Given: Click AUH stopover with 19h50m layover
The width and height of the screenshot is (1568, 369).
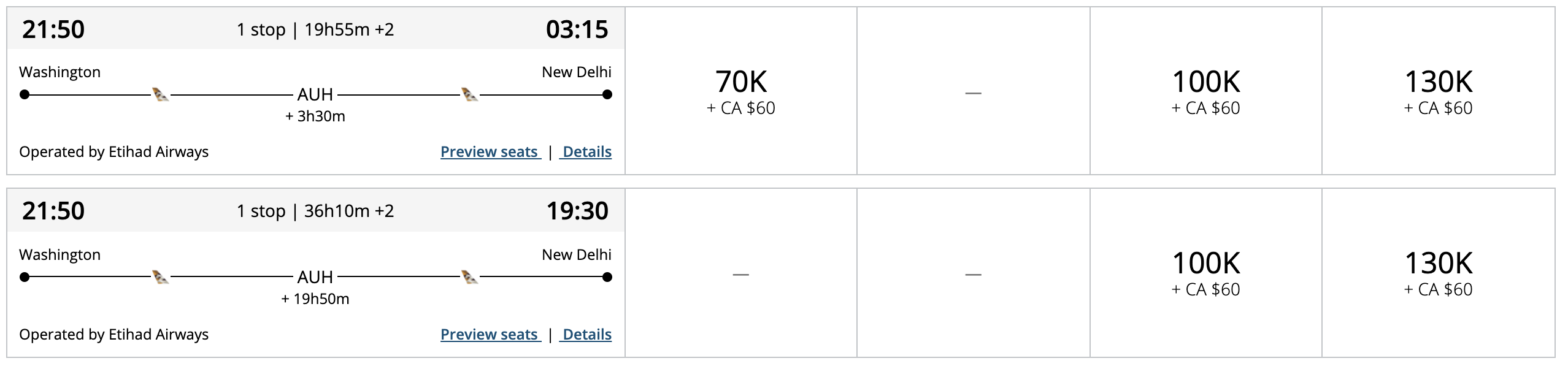Looking at the screenshot, I should point(315,278).
